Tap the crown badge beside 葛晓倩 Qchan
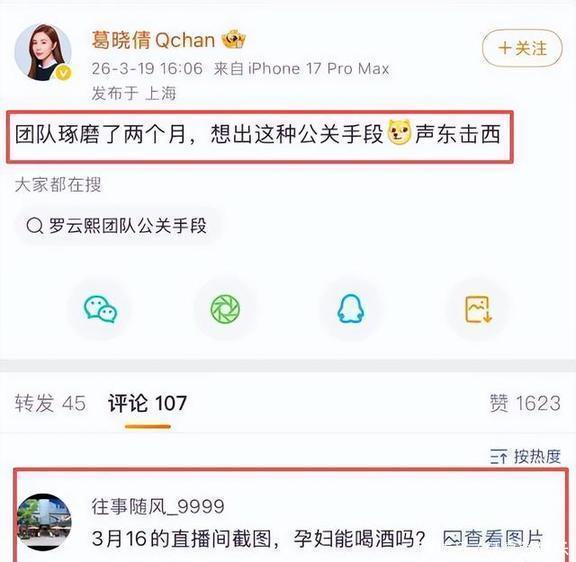The width and height of the screenshot is (576, 562). point(234,39)
